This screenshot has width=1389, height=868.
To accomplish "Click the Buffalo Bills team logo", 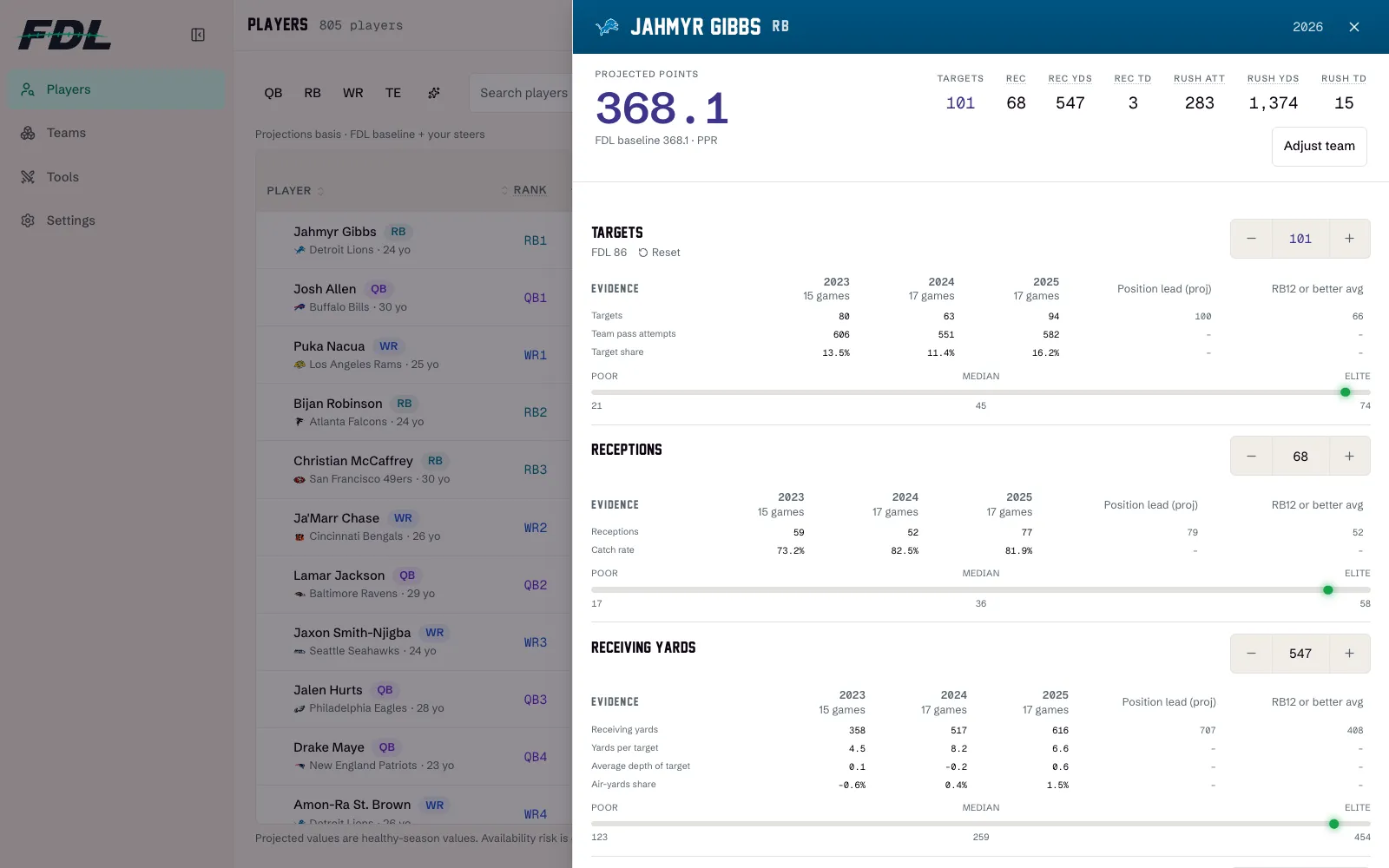I will point(300,307).
